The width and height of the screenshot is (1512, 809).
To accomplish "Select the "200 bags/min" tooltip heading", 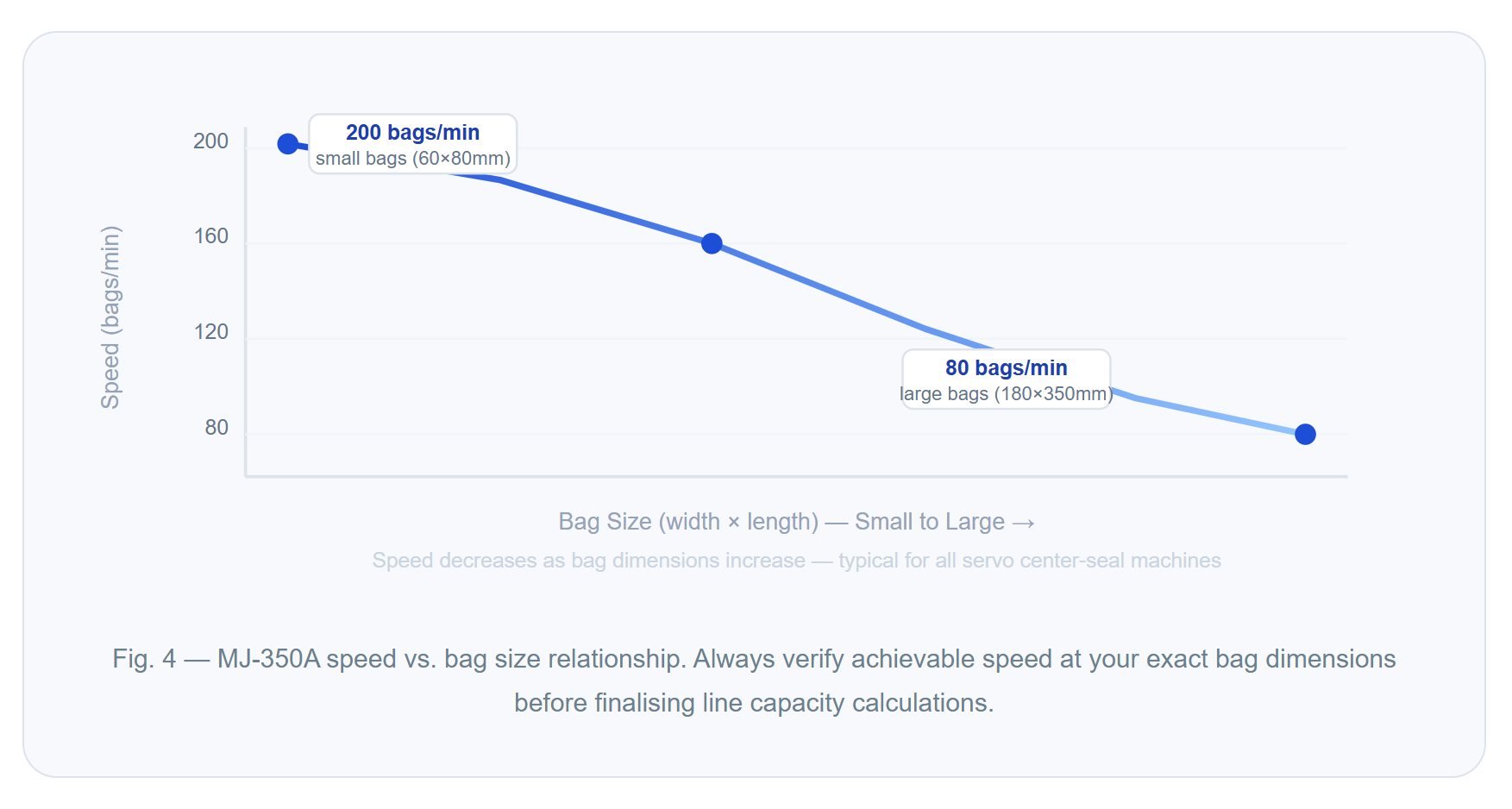I will (x=412, y=133).
